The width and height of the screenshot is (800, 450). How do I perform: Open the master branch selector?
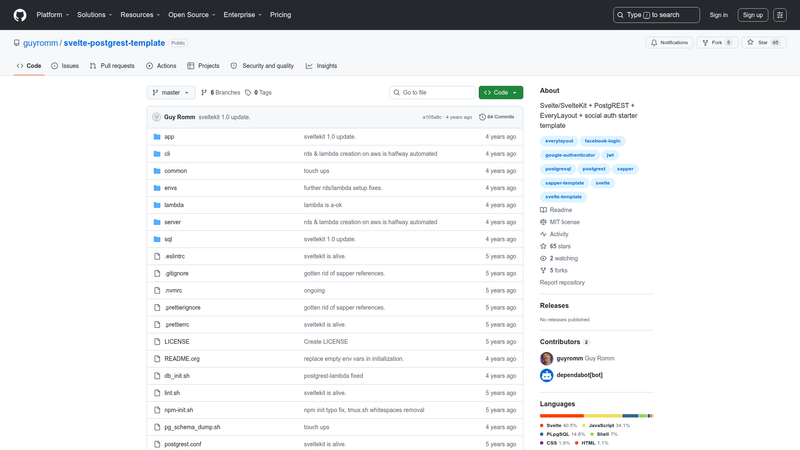click(x=171, y=92)
